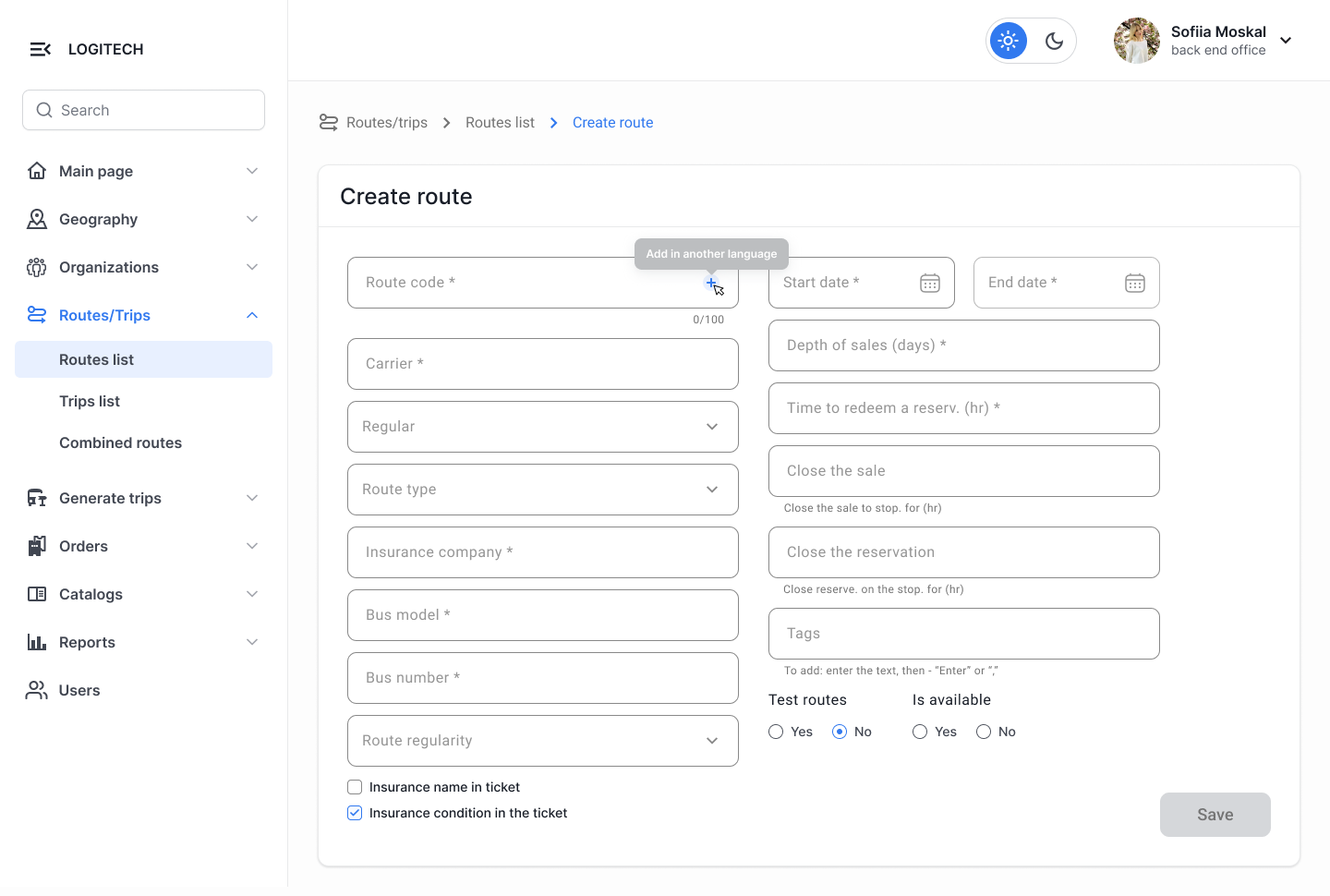
Task: Collapse the Routes/Trips section chevron
Action: coord(252,315)
